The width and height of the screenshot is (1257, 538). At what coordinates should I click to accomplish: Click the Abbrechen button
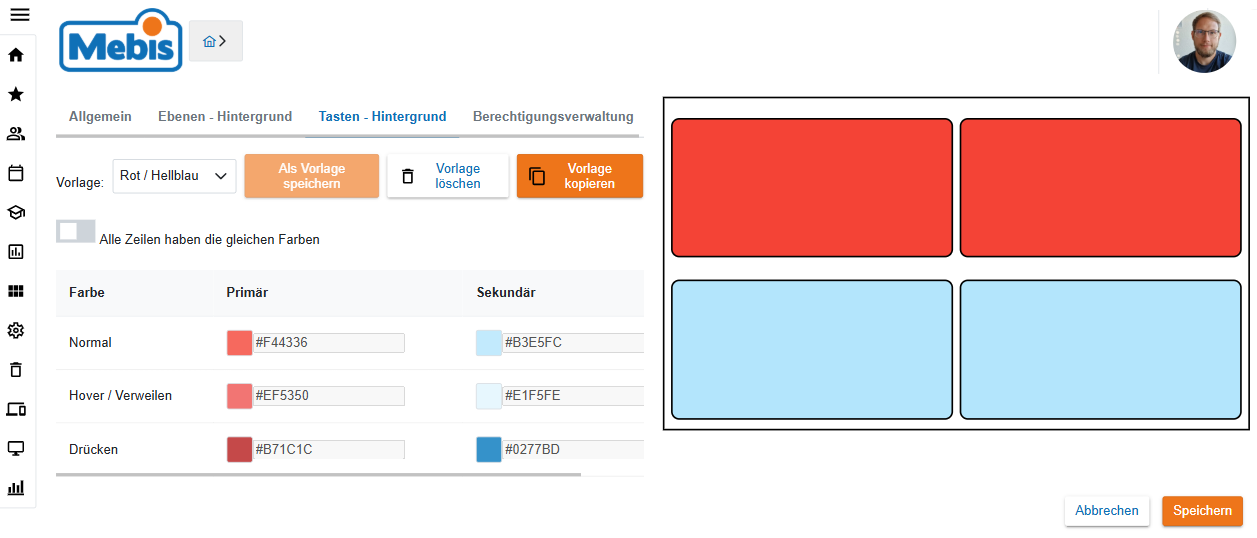(1107, 511)
